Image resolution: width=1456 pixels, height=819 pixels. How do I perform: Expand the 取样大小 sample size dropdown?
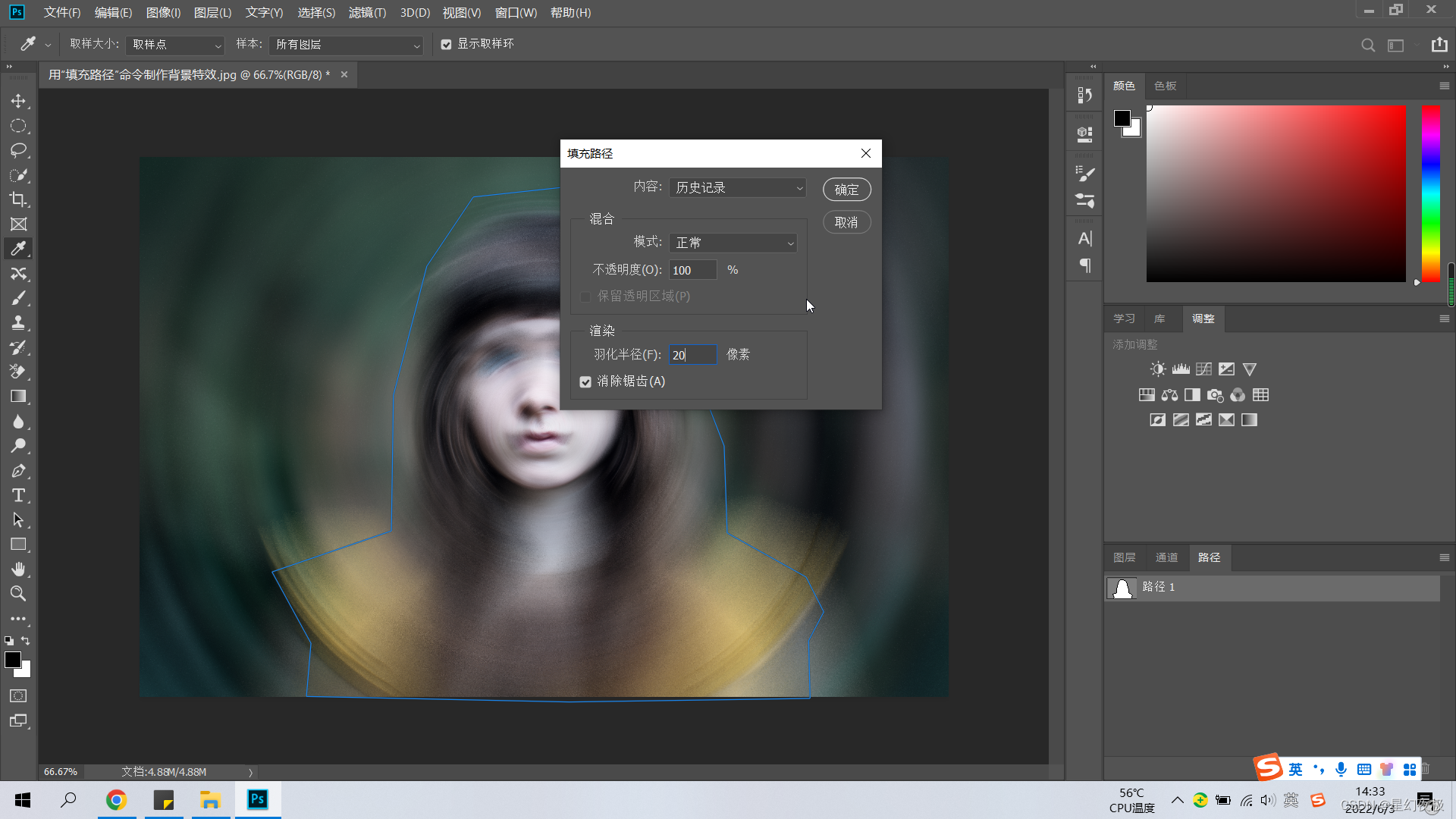[175, 45]
